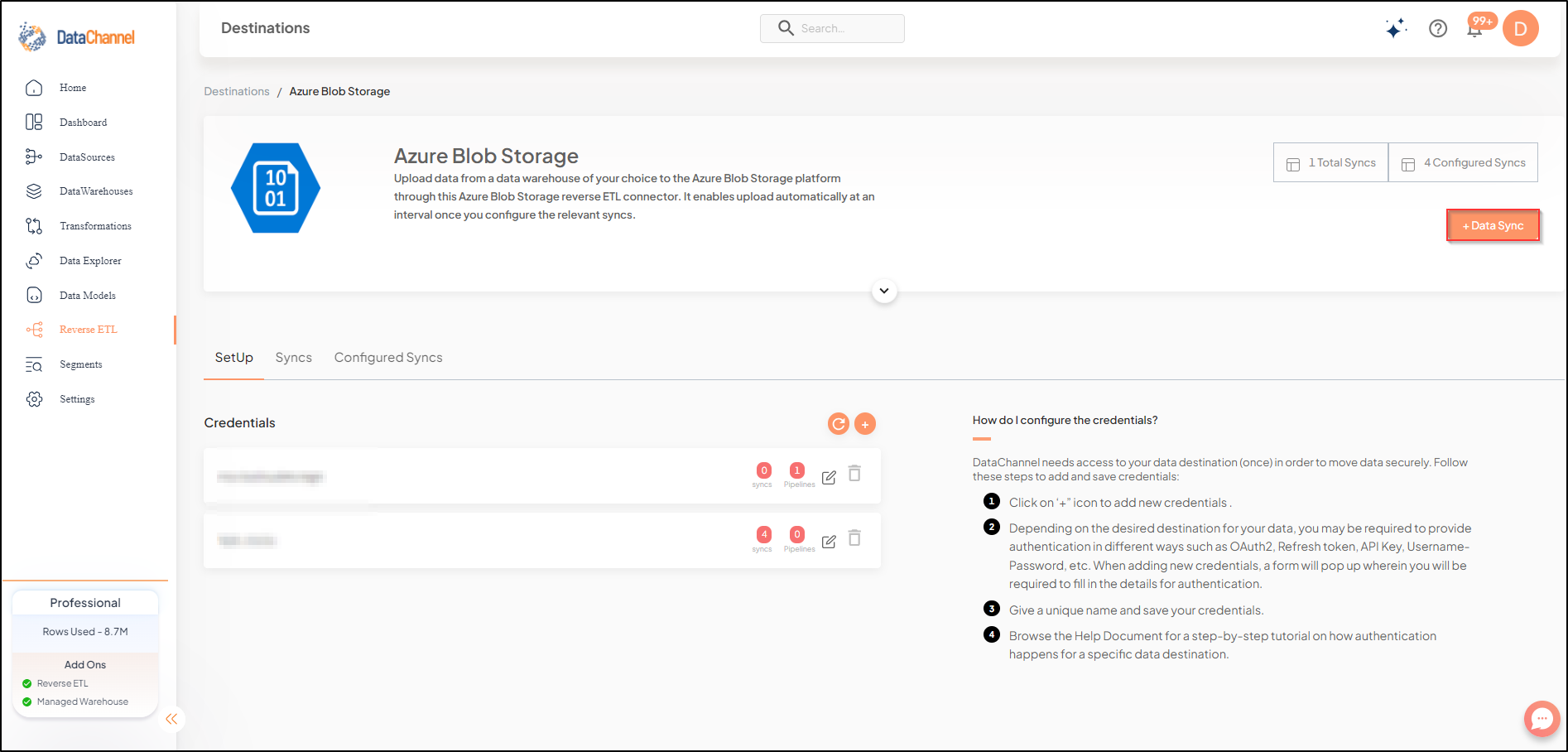Screen dimensions: 1568x752
Task: Click the AI sparkle icon
Action: coord(1396,28)
